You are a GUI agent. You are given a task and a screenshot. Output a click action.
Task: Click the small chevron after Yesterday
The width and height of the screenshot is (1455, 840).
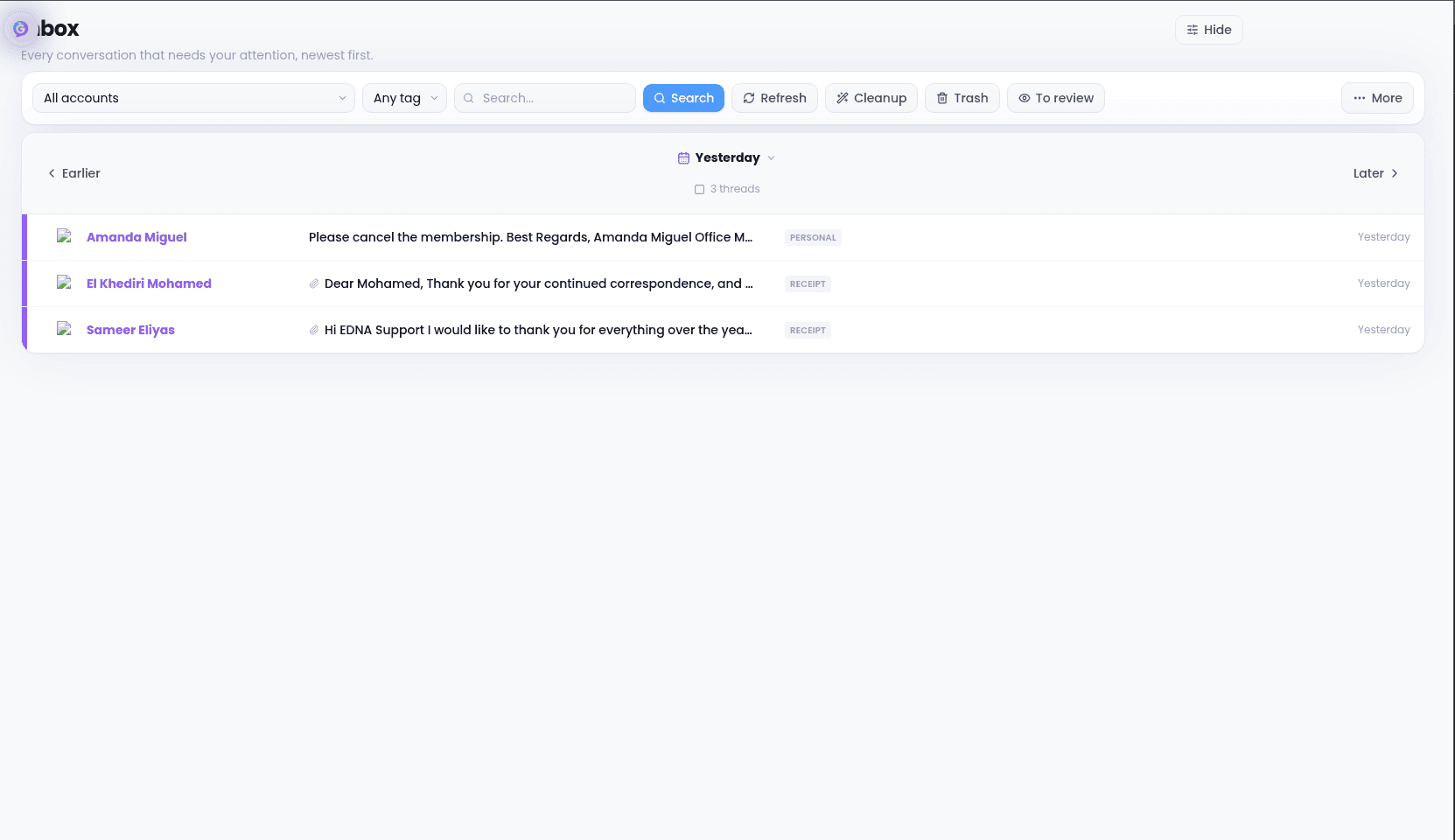tap(771, 158)
